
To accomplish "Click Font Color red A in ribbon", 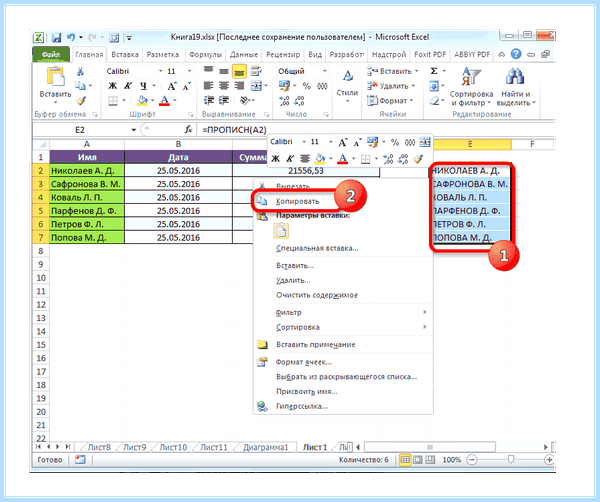I will pos(165,101).
